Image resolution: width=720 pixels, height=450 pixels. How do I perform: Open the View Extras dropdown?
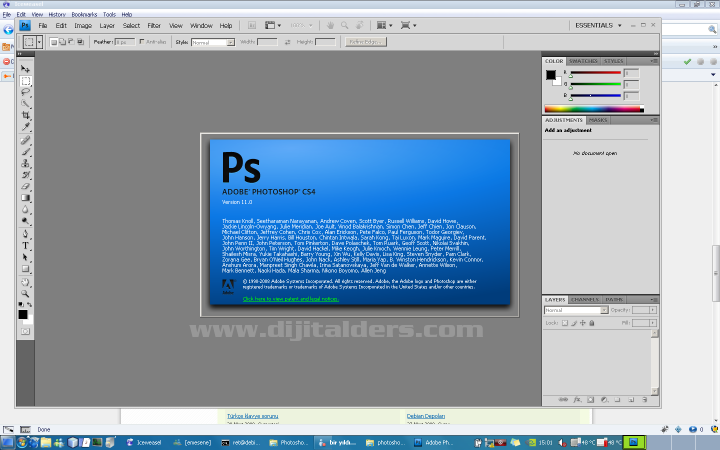click(x=273, y=25)
